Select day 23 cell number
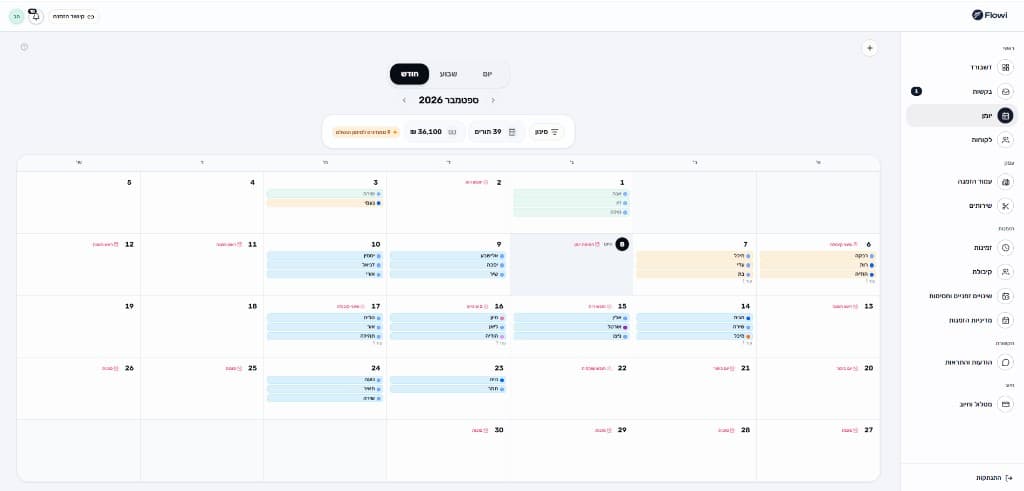This screenshot has width=1024, height=491. [499, 368]
